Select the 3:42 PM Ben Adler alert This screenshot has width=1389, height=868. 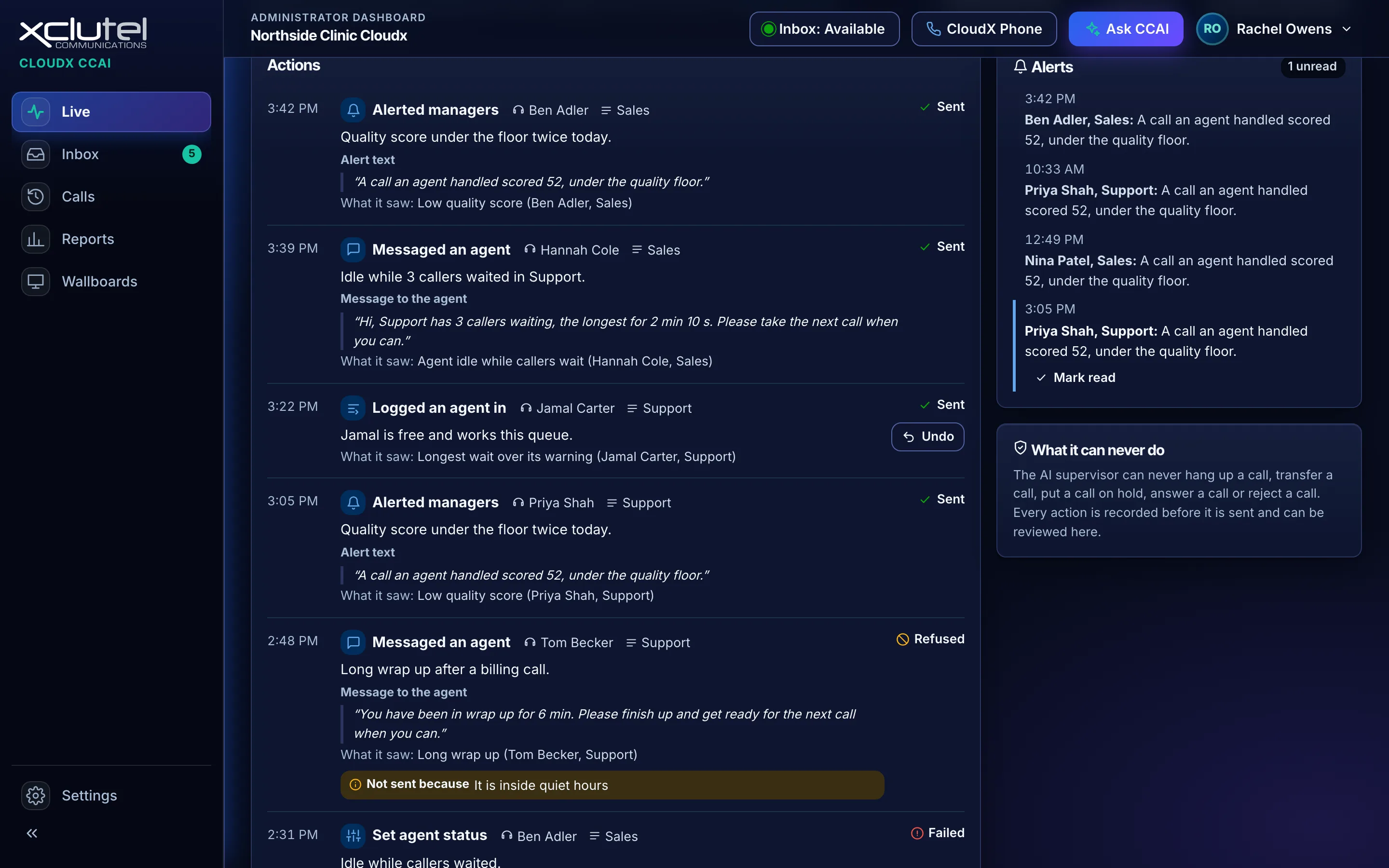[1179, 120]
